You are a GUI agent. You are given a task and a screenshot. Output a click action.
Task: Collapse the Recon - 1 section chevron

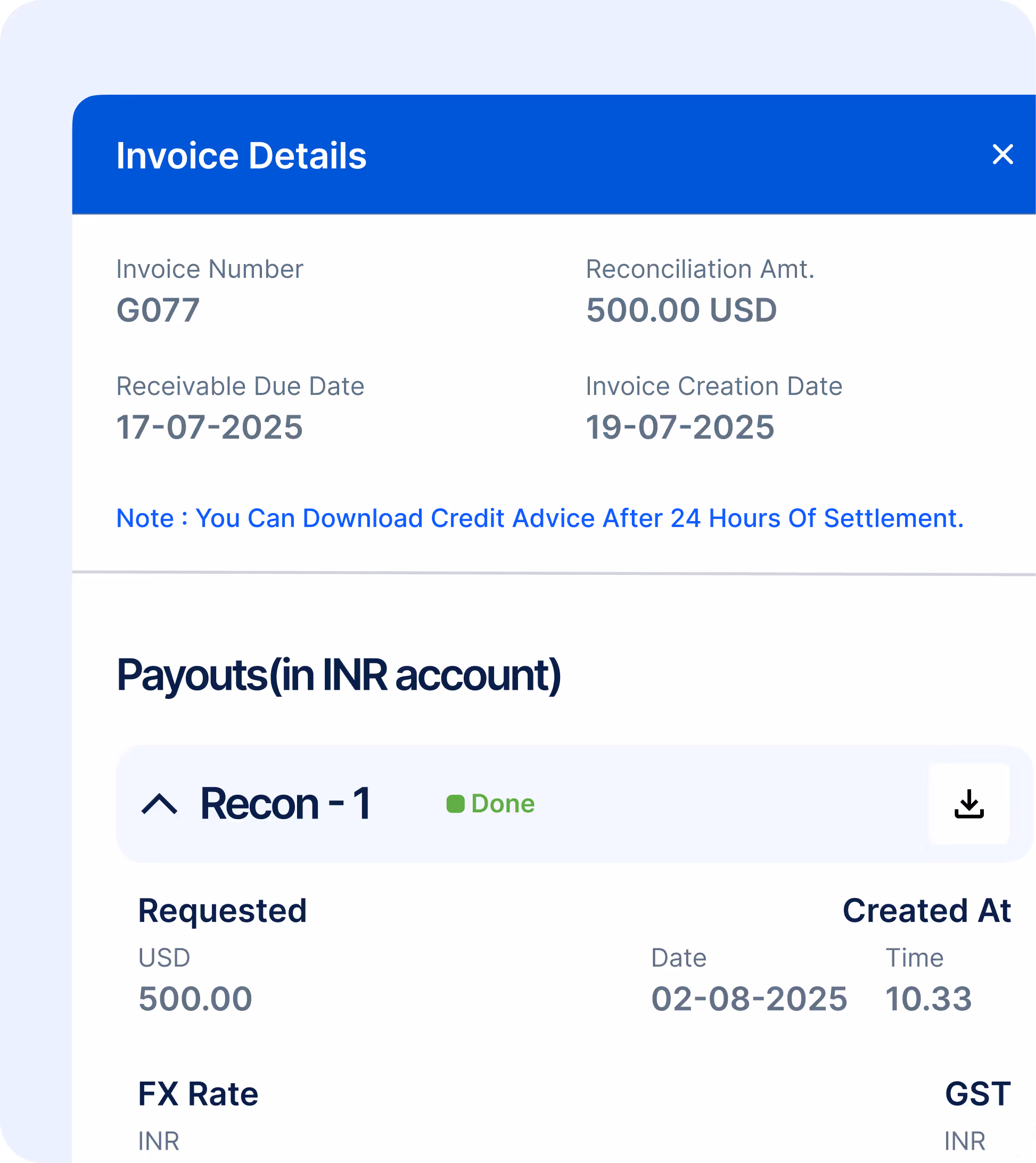[x=159, y=804]
